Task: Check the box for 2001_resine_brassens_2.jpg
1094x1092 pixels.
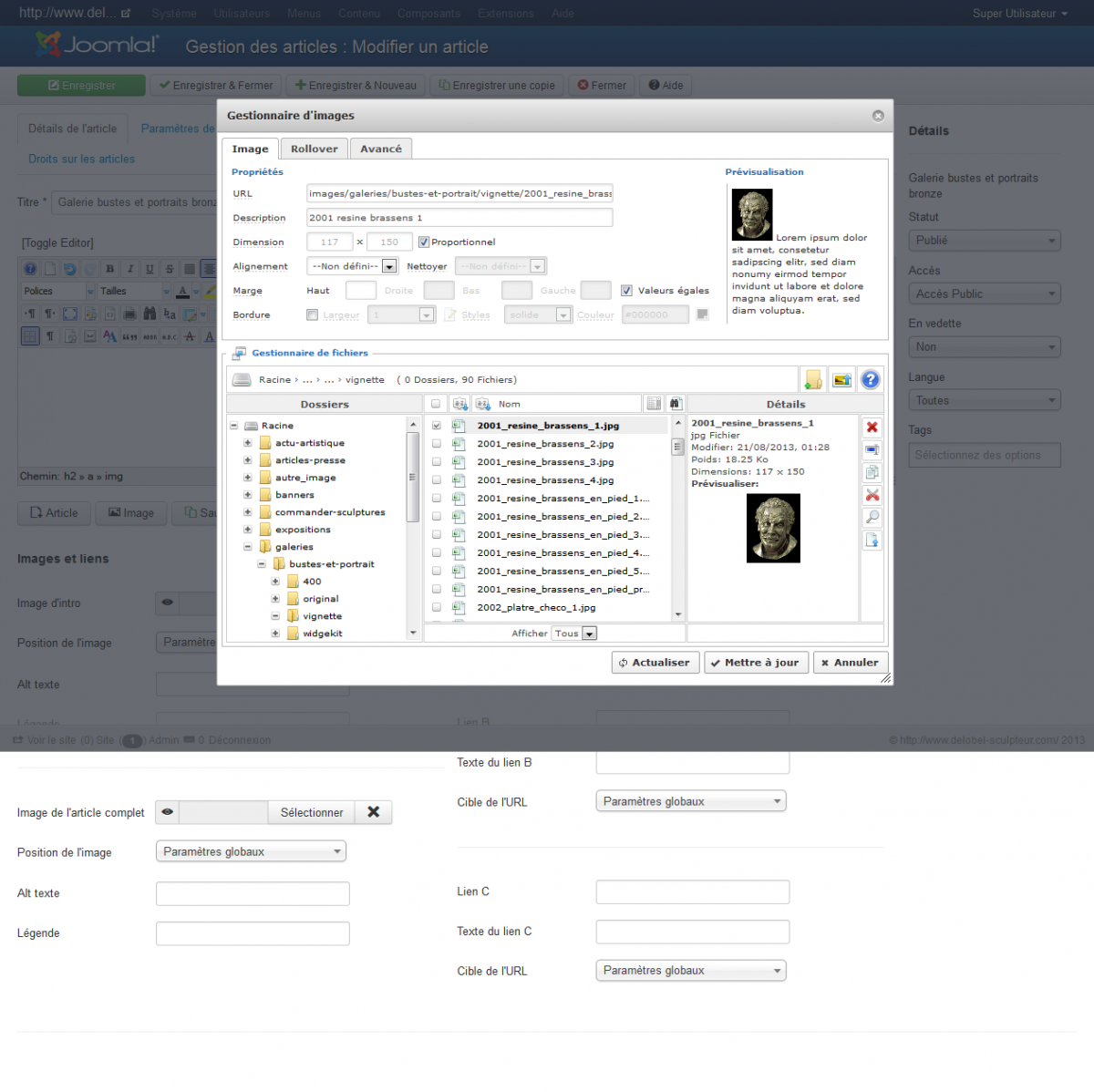Action: tap(436, 444)
